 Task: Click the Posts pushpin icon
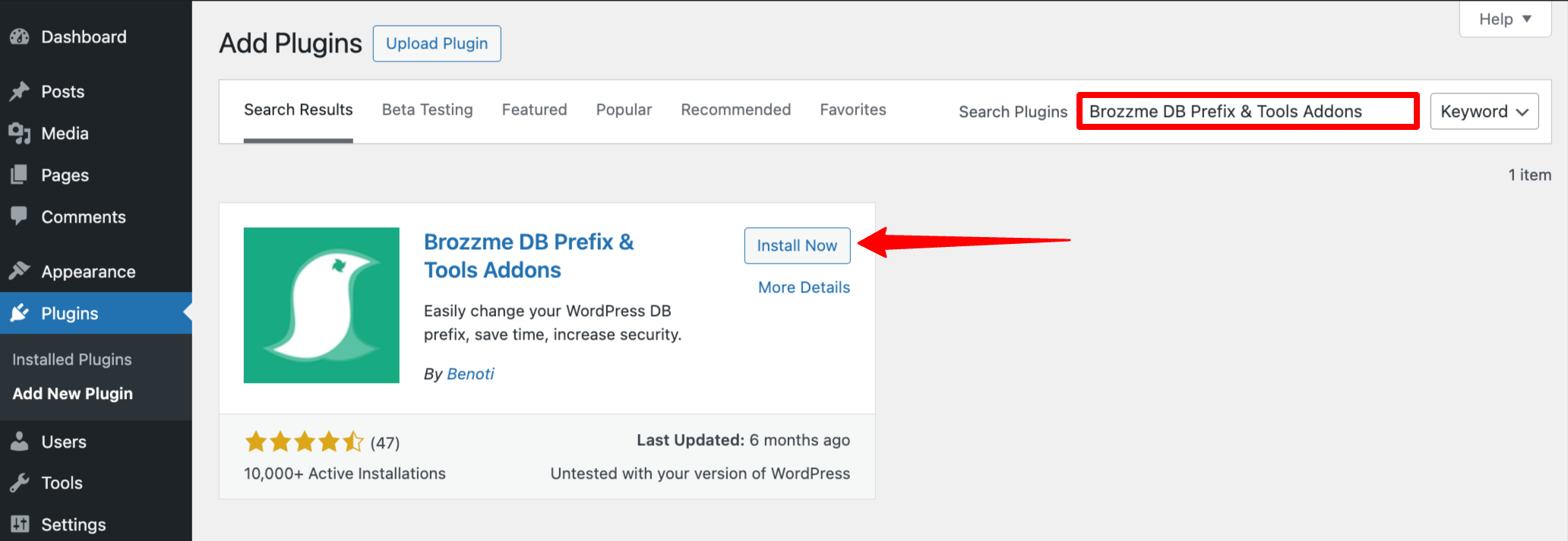point(20,92)
